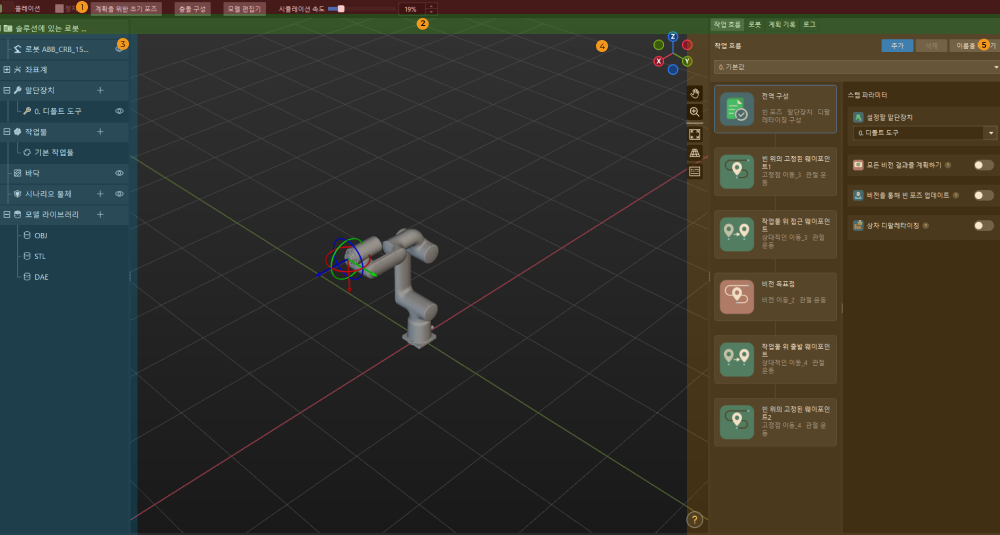Image resolution: width=1000 pixels, height=535 pixels.
Task: Open the 0. 기본값 workflow dropdown
Action: coord(857,67)
